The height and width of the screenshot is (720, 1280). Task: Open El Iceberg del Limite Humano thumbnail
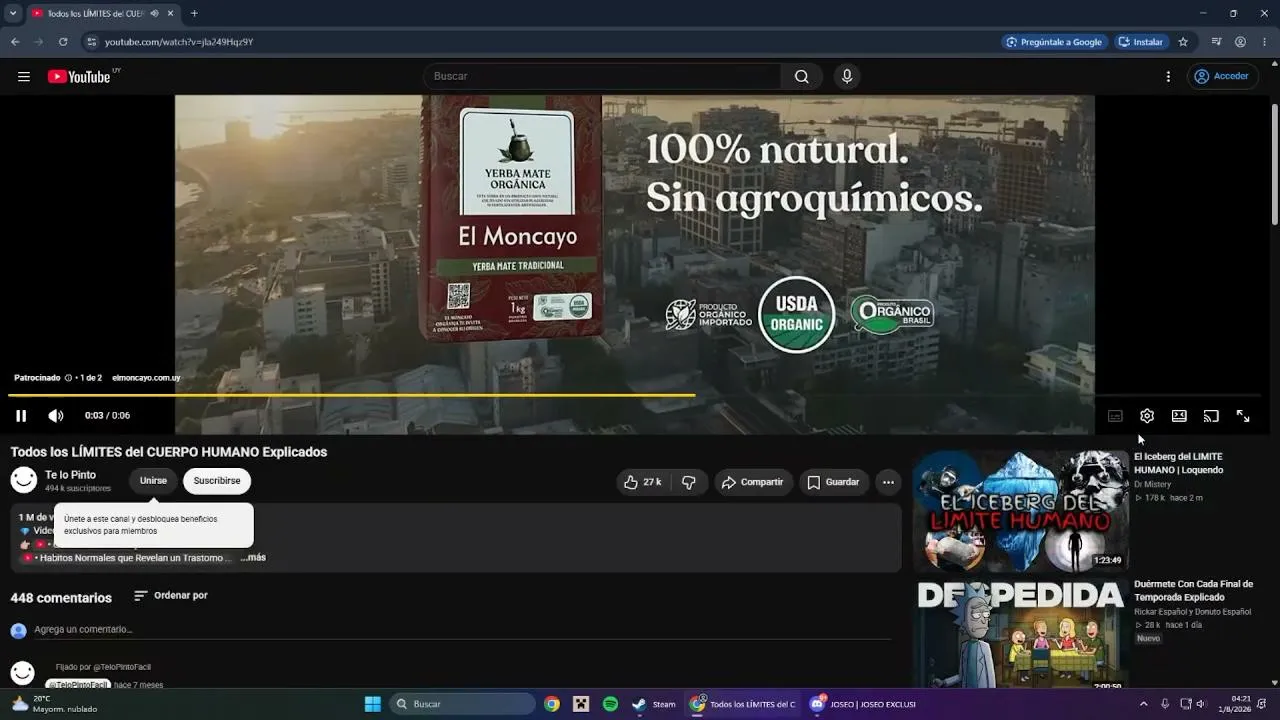pos(1021,511)
